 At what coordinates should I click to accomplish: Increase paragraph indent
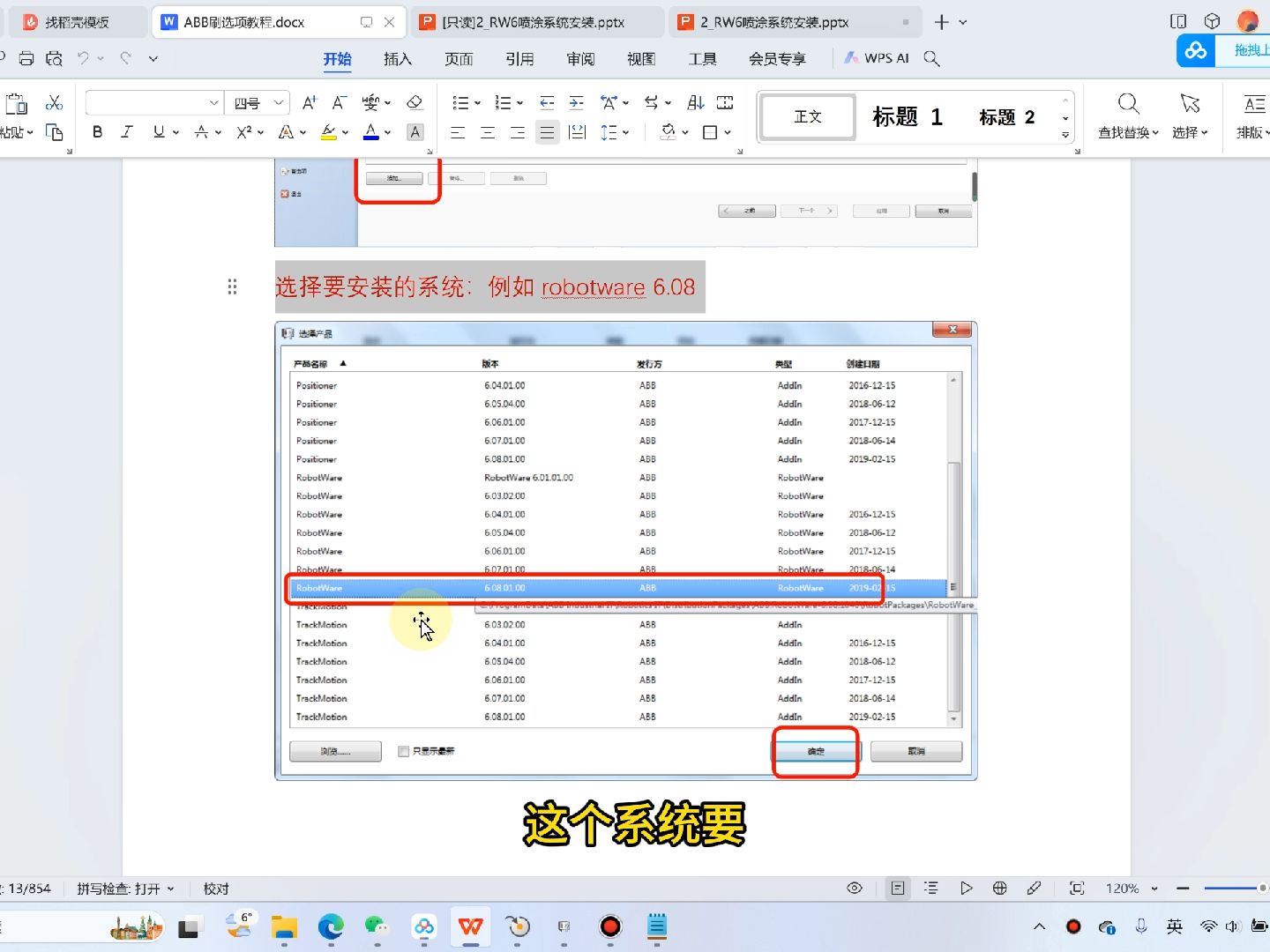[577, 103]
